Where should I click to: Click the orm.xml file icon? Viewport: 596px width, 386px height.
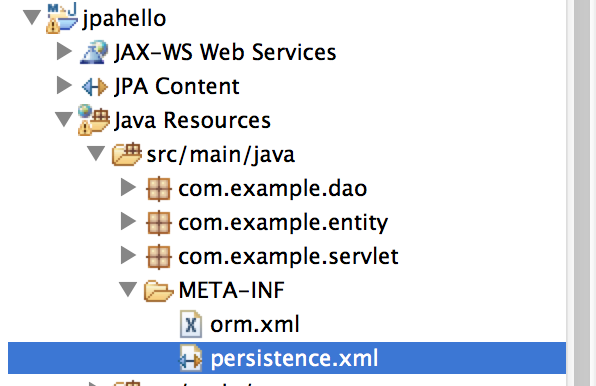[x=190, y=324]
